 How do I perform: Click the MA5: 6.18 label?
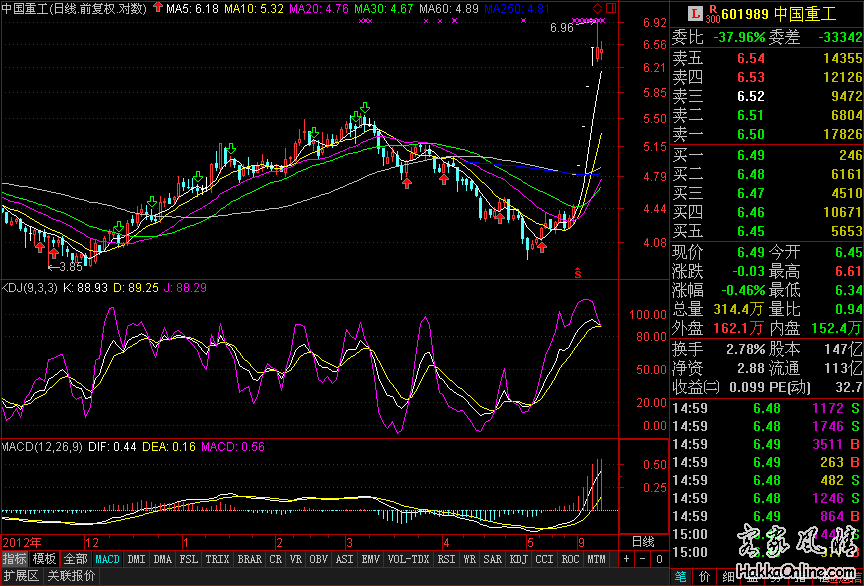(x=192, y=8)
